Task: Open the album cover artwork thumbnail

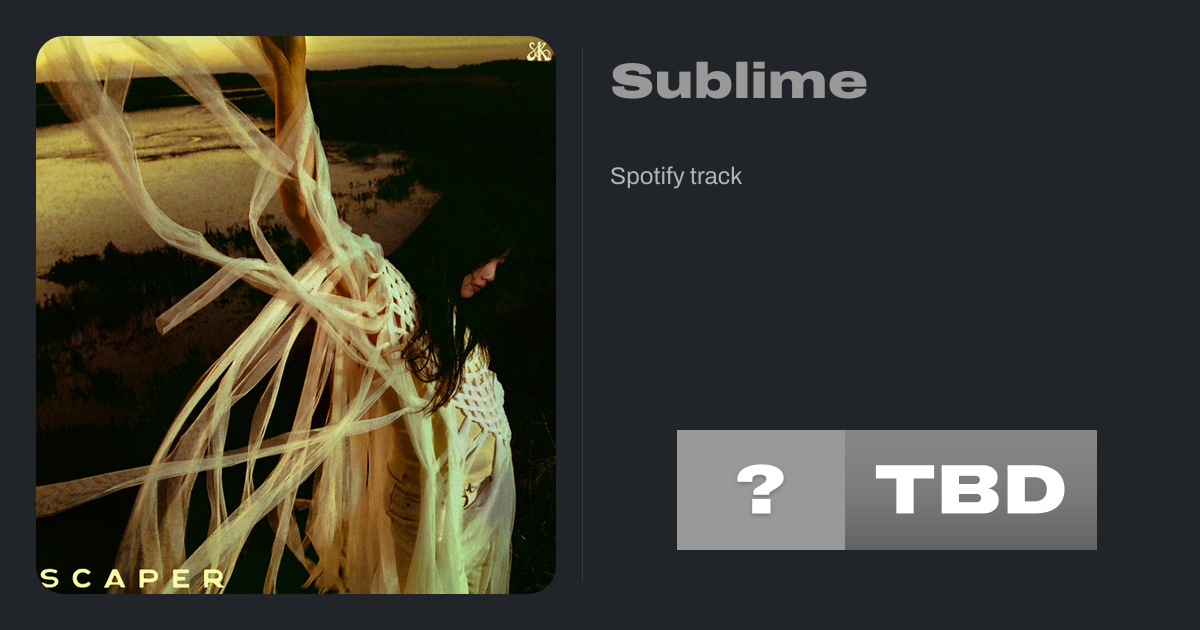Action: pyautogui.click(x=296, y=315)
